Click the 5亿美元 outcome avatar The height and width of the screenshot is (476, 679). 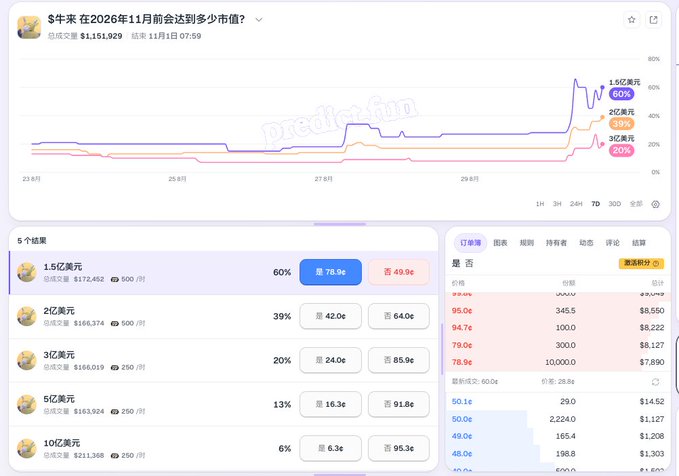26,405
